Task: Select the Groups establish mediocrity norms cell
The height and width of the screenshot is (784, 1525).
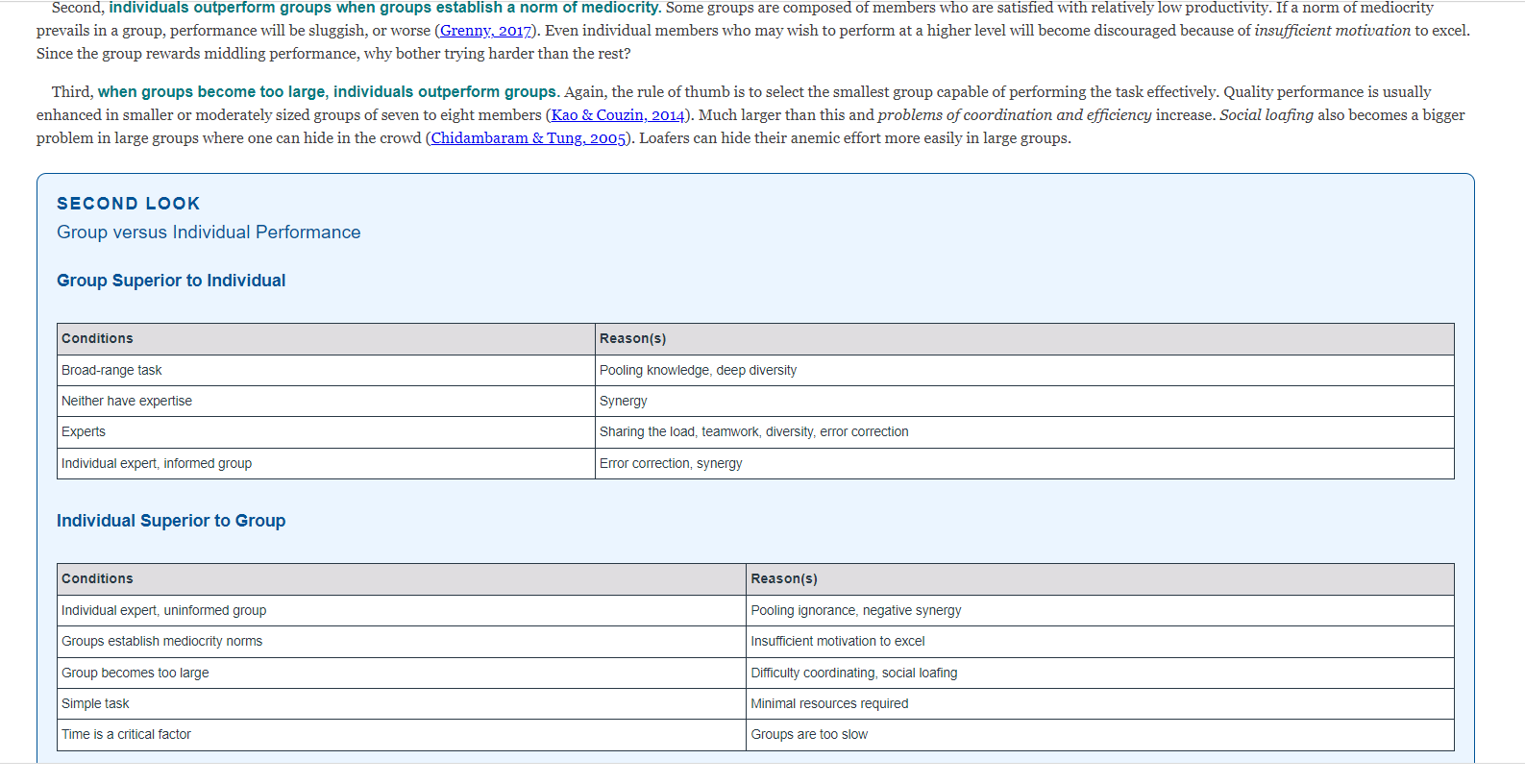Action: (x=402, y=642)
